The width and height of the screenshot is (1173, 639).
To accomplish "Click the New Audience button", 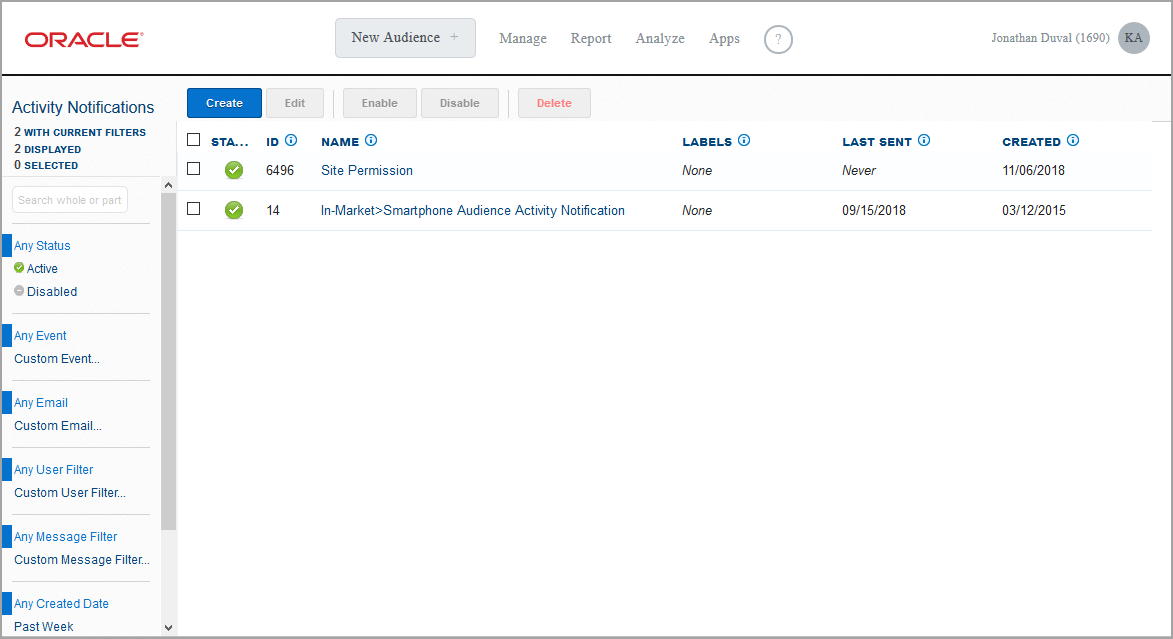I will pyautogui.click(x=405, y=38).
